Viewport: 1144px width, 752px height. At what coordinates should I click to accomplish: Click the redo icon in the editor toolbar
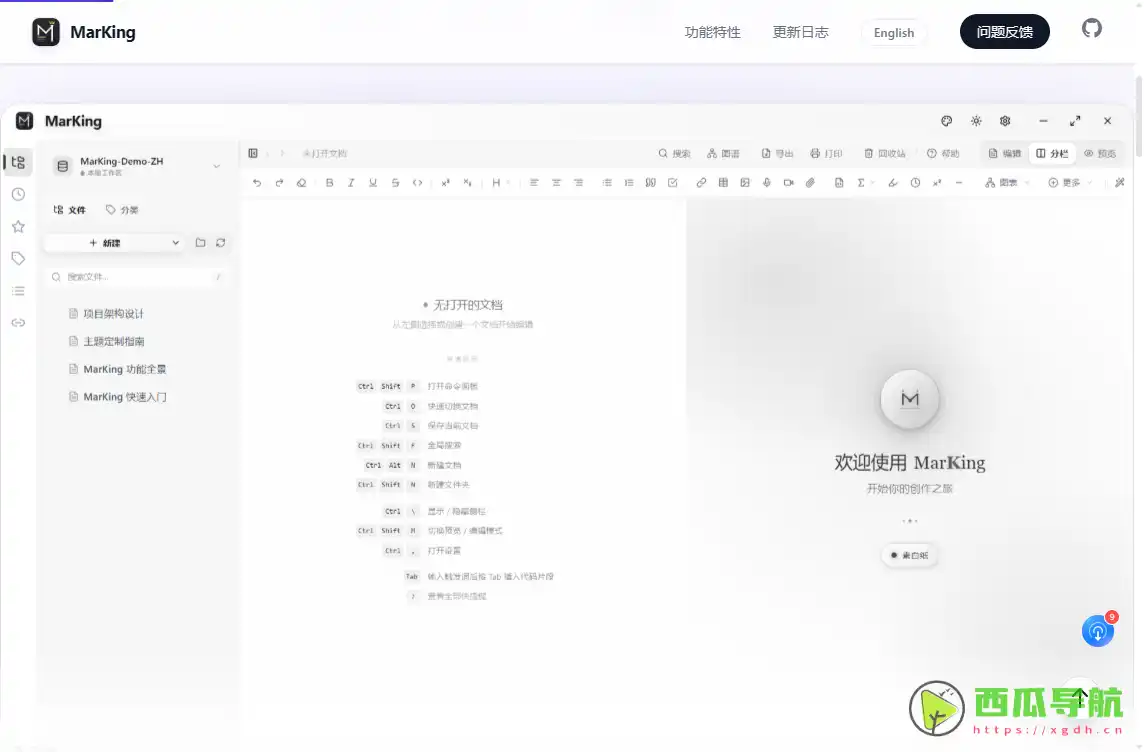pyautogui.click(x=279, y=183)
